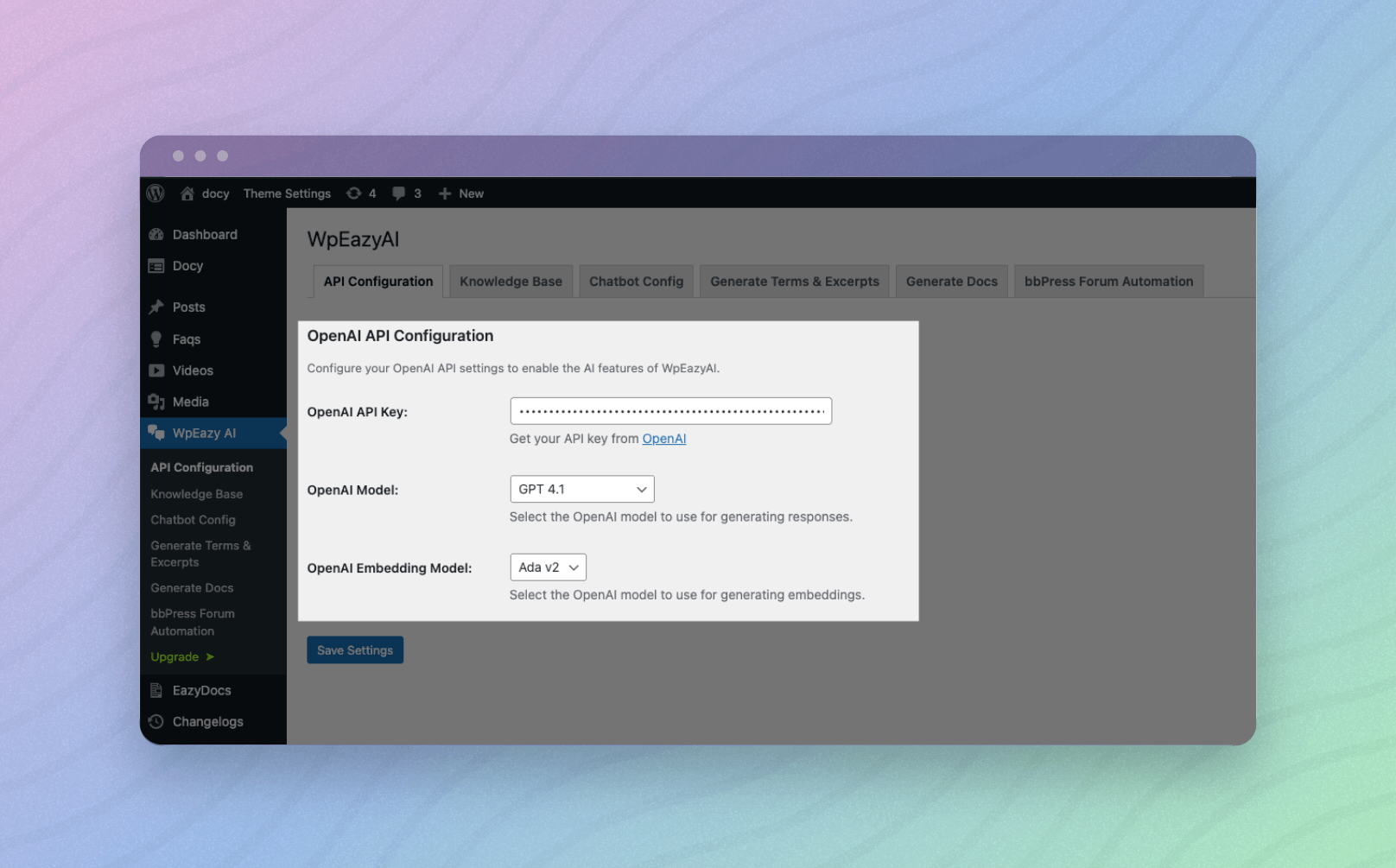Expand the Upgrade menu item

[175, 656]
